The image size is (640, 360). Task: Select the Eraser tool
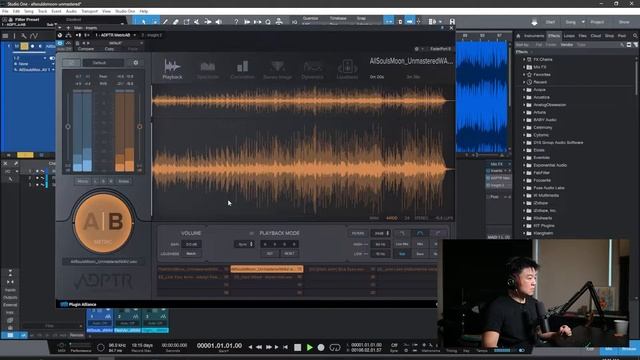coord(176,22)
